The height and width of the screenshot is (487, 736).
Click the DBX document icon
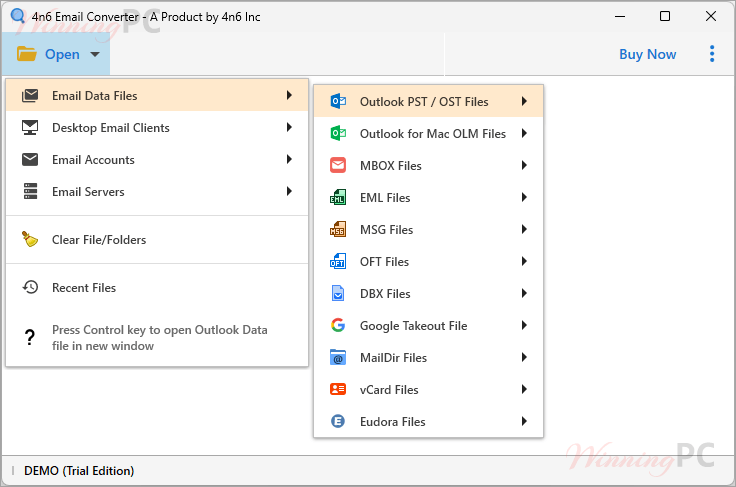tap(338, 293)
